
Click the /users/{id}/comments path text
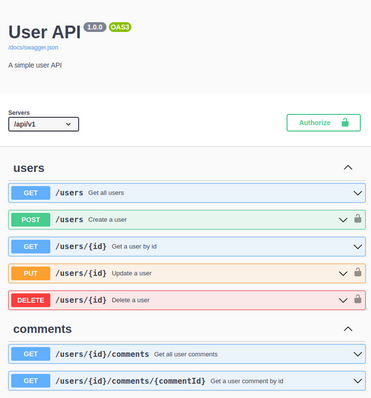point(102,354)
